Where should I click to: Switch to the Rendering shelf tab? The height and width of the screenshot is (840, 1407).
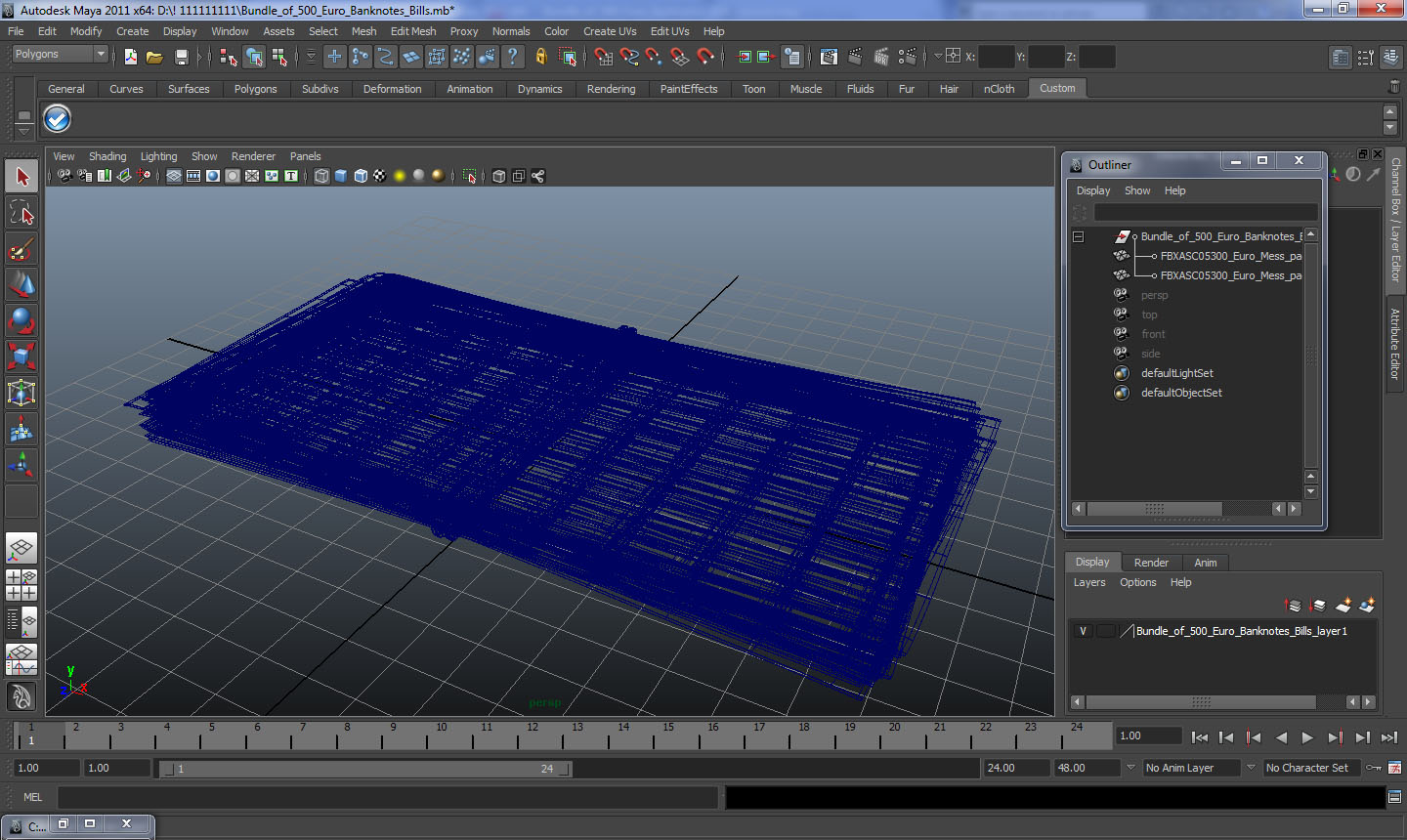[611, 89]
